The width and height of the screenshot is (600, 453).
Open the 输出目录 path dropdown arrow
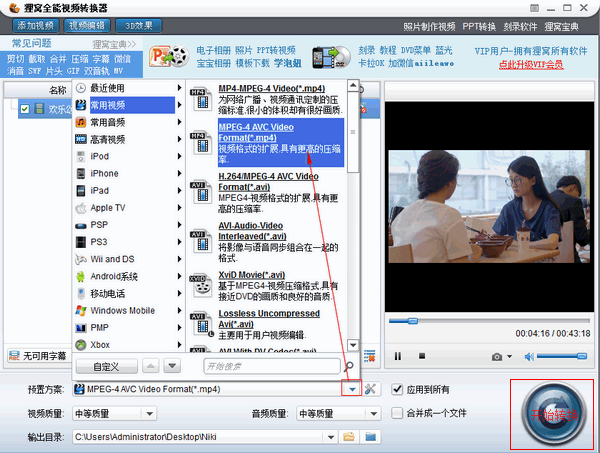[x=331, y=437]
